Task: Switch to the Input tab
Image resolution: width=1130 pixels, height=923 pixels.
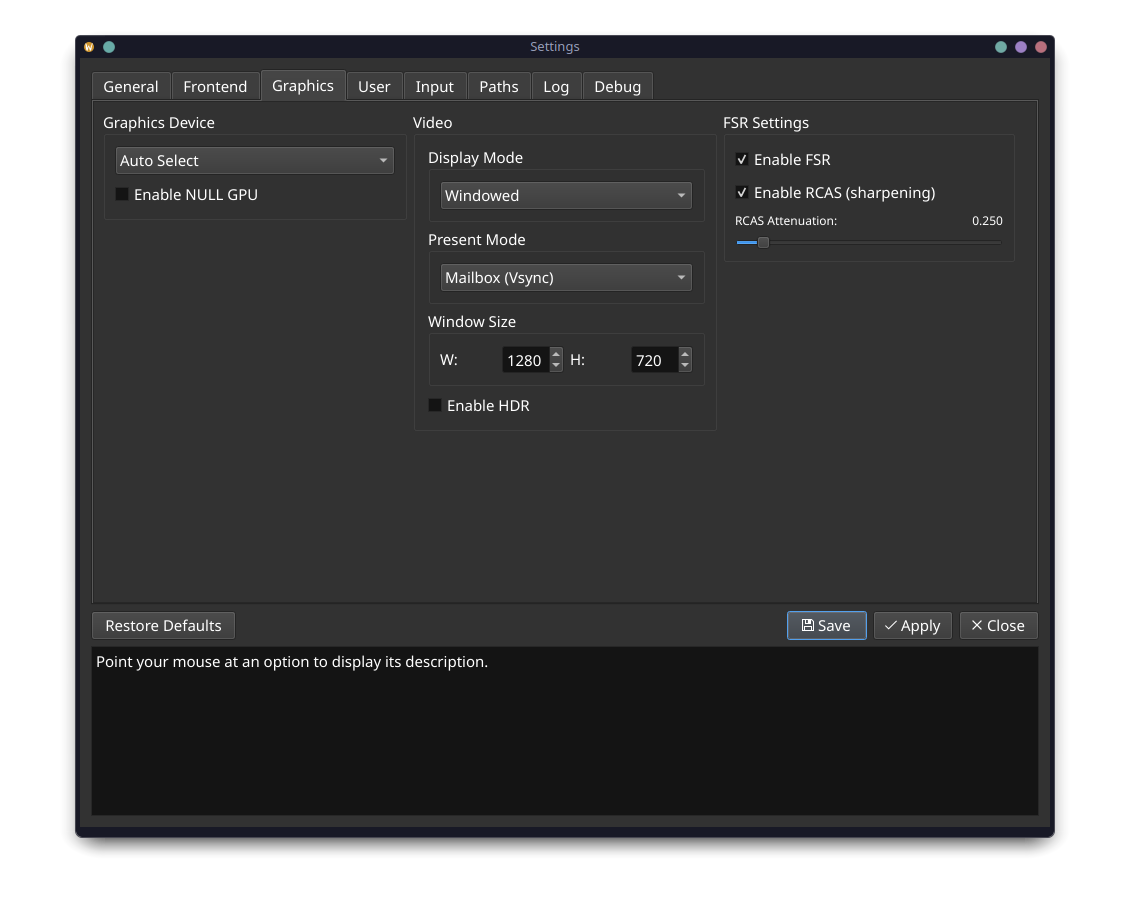Action: point(435,86)
